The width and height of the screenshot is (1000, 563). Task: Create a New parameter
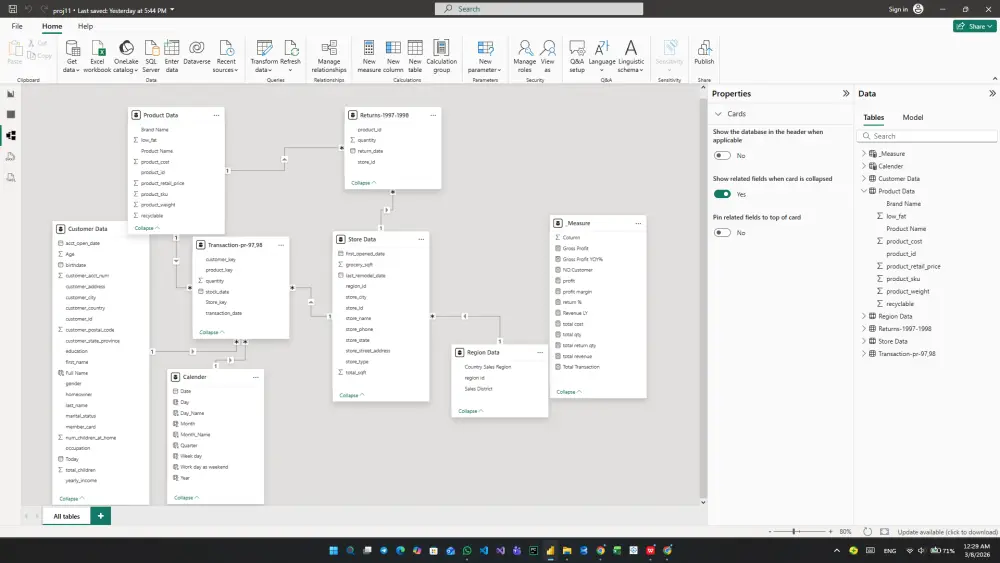coord(485,56)
